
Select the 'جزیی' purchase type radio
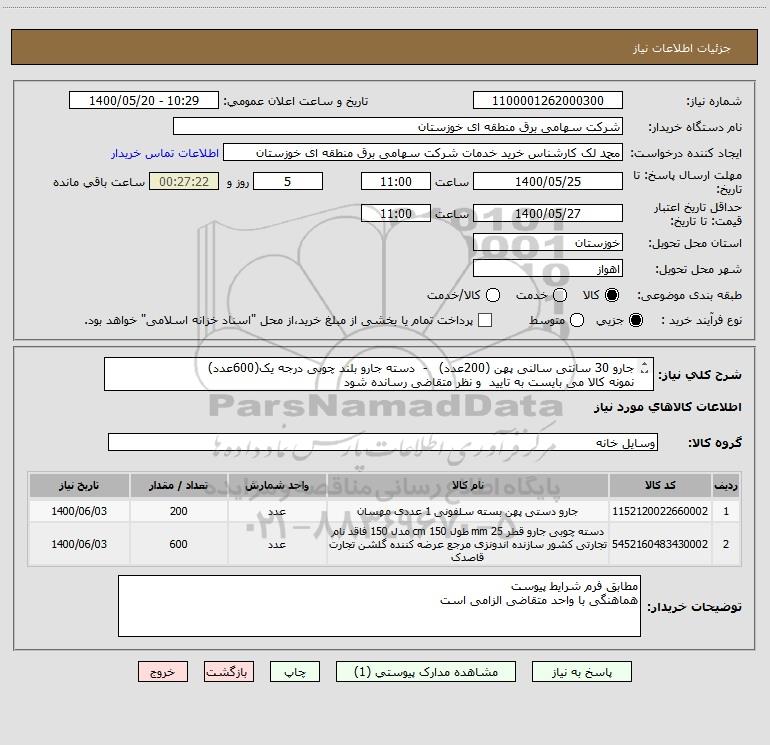tap(637, 320)
